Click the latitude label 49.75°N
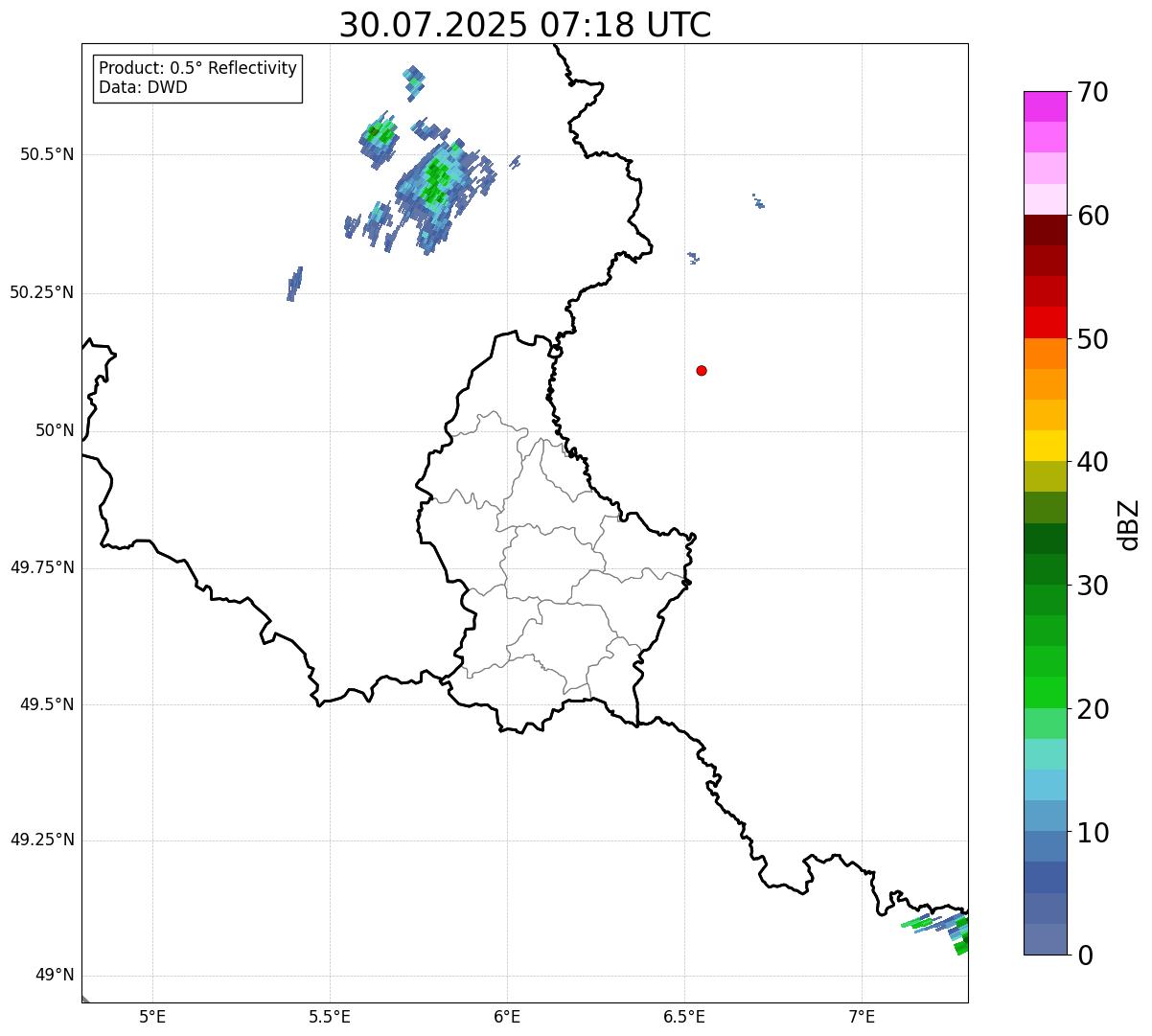This screenshot has height=1036, width=1152. click(42, 567)
